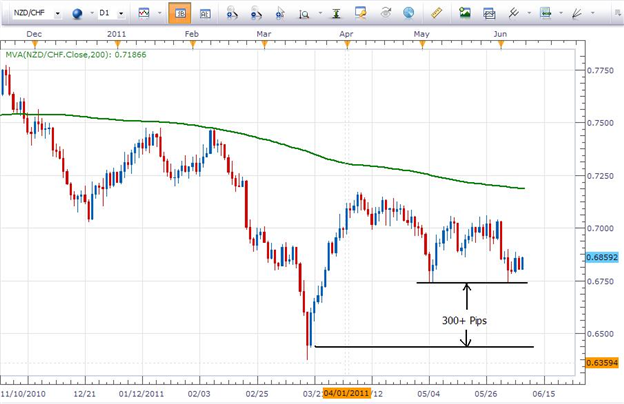
Task: Click the Mar orange timeline marker
Action: click(x=265, y=44)
